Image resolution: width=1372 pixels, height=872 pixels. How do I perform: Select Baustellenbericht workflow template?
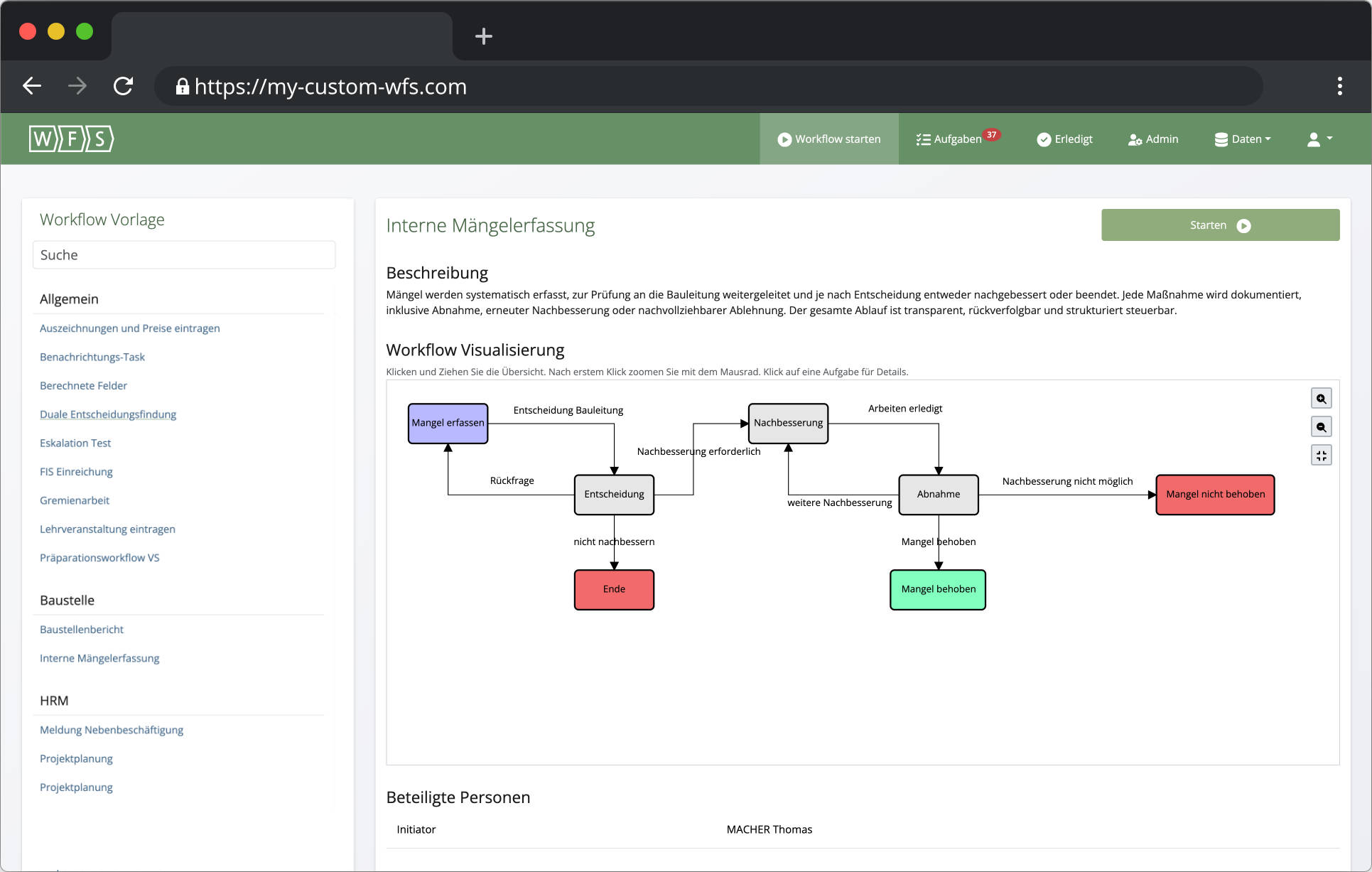tap(82, 630)
